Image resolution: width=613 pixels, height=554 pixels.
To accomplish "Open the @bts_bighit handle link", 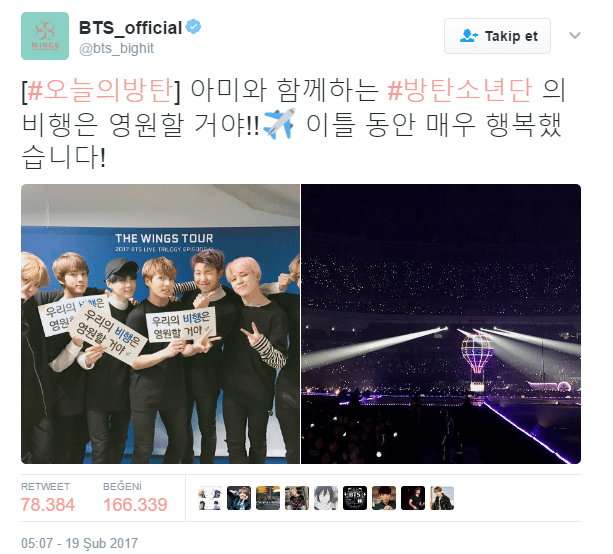I will [117, 48].
